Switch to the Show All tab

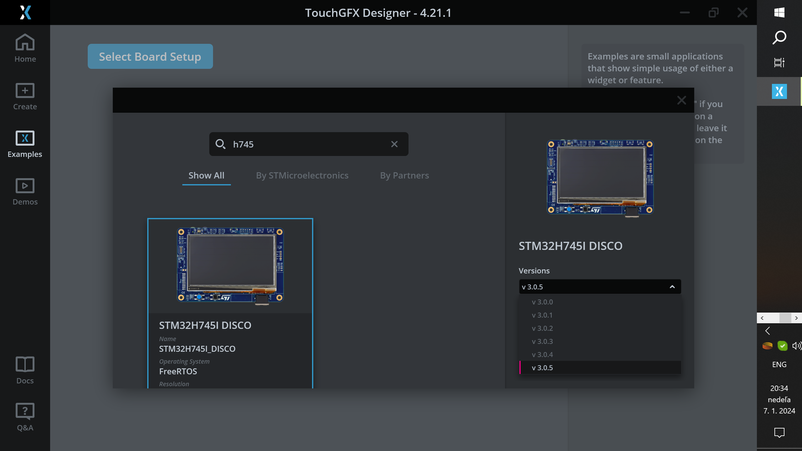(x=206, y=175)
